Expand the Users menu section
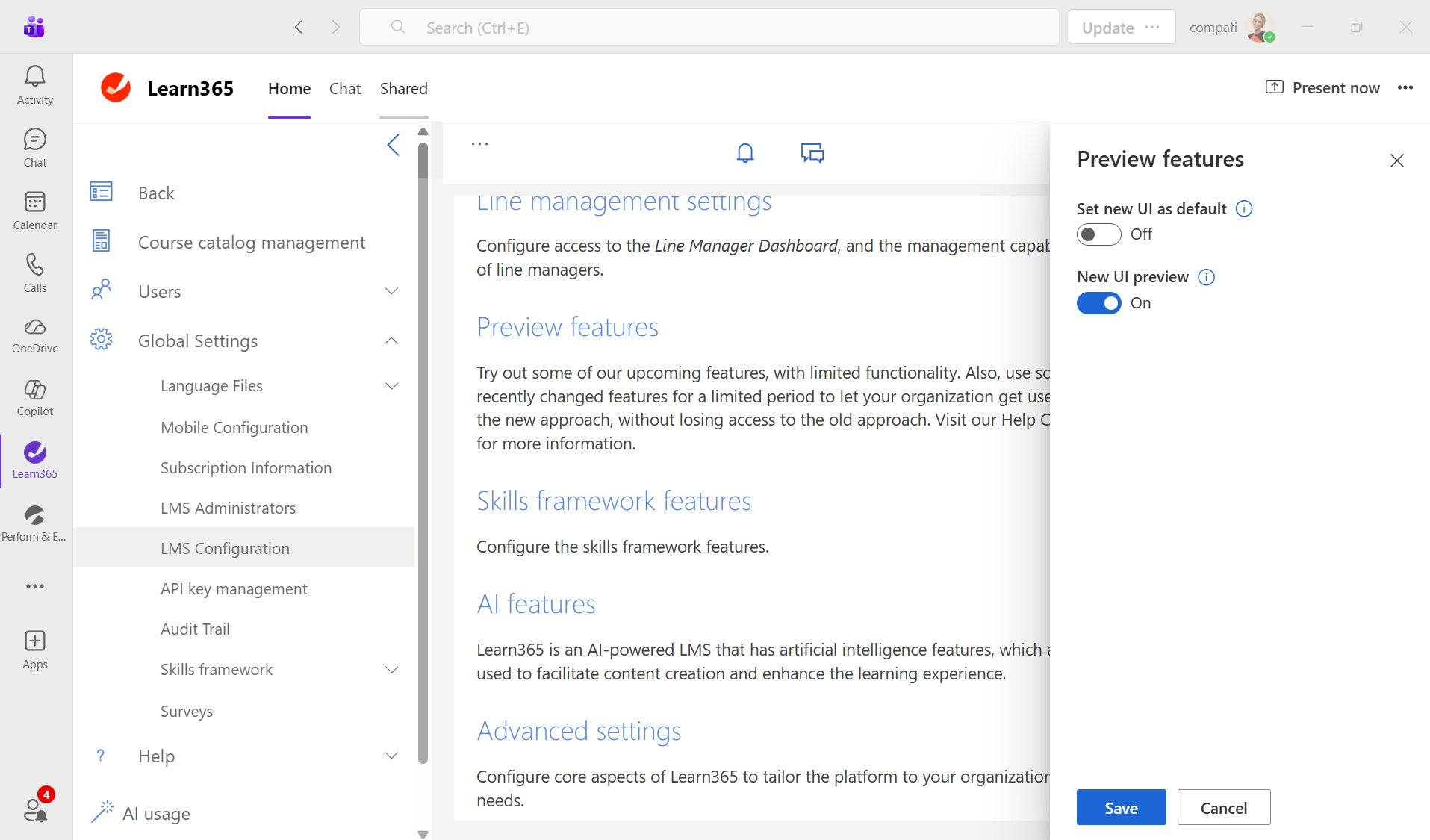The width and height of the screenshot is (1430, 840). click(391, 291)
